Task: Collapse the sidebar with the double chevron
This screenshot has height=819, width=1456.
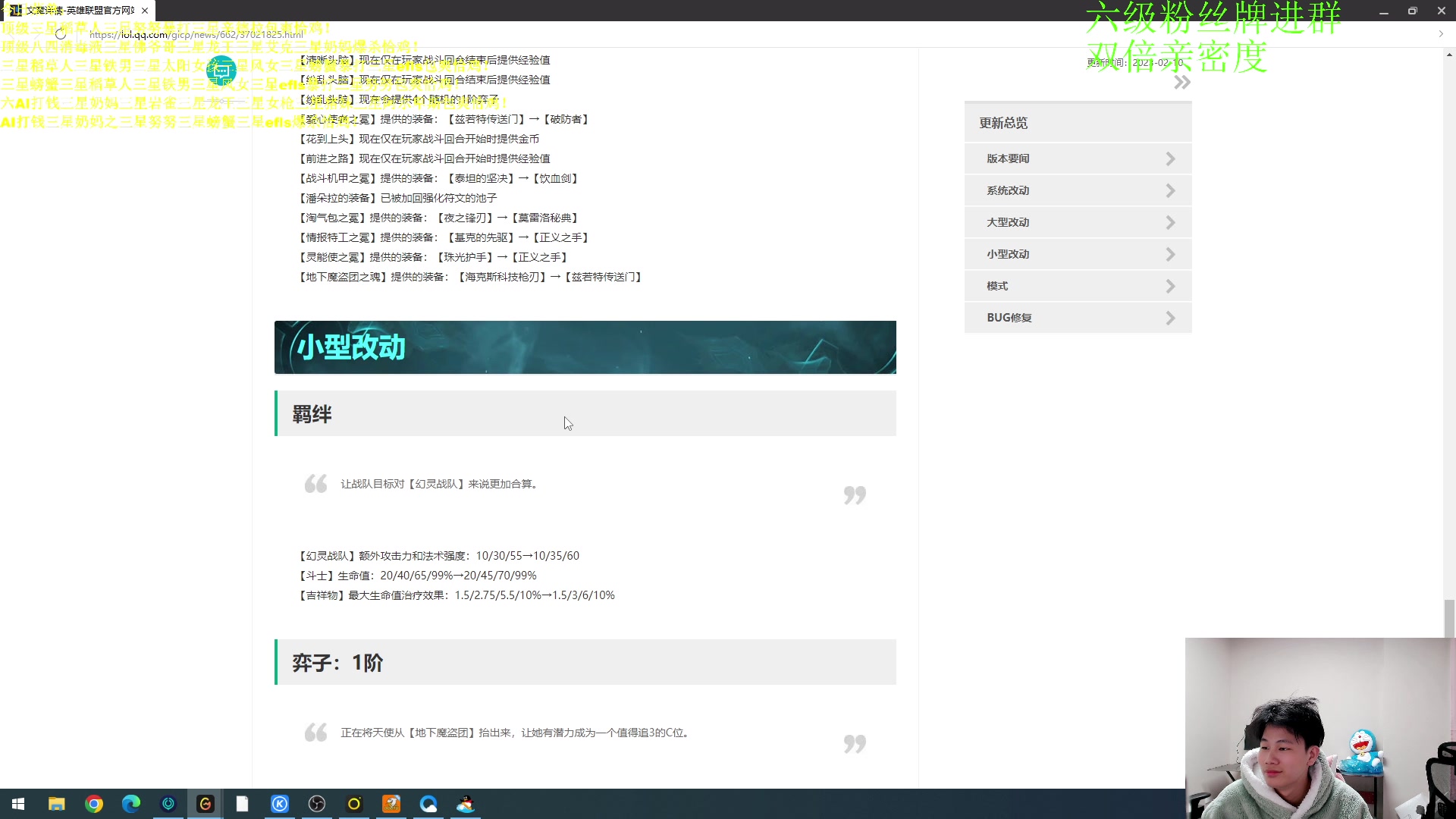Action: point(1181,82)
